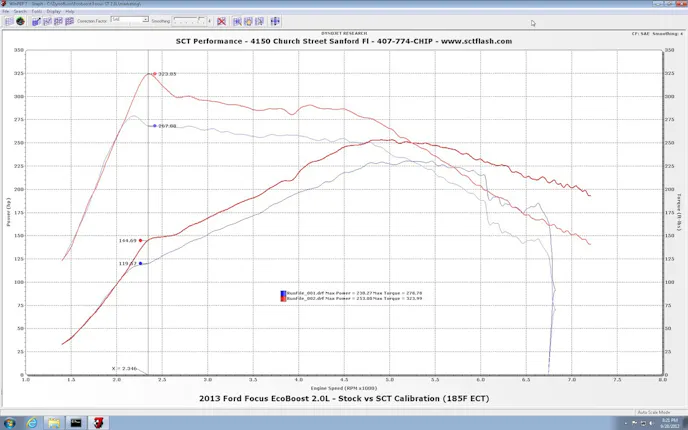Click the taskbar clock
Screen dimensions: 688x430
tap(665, 422)
